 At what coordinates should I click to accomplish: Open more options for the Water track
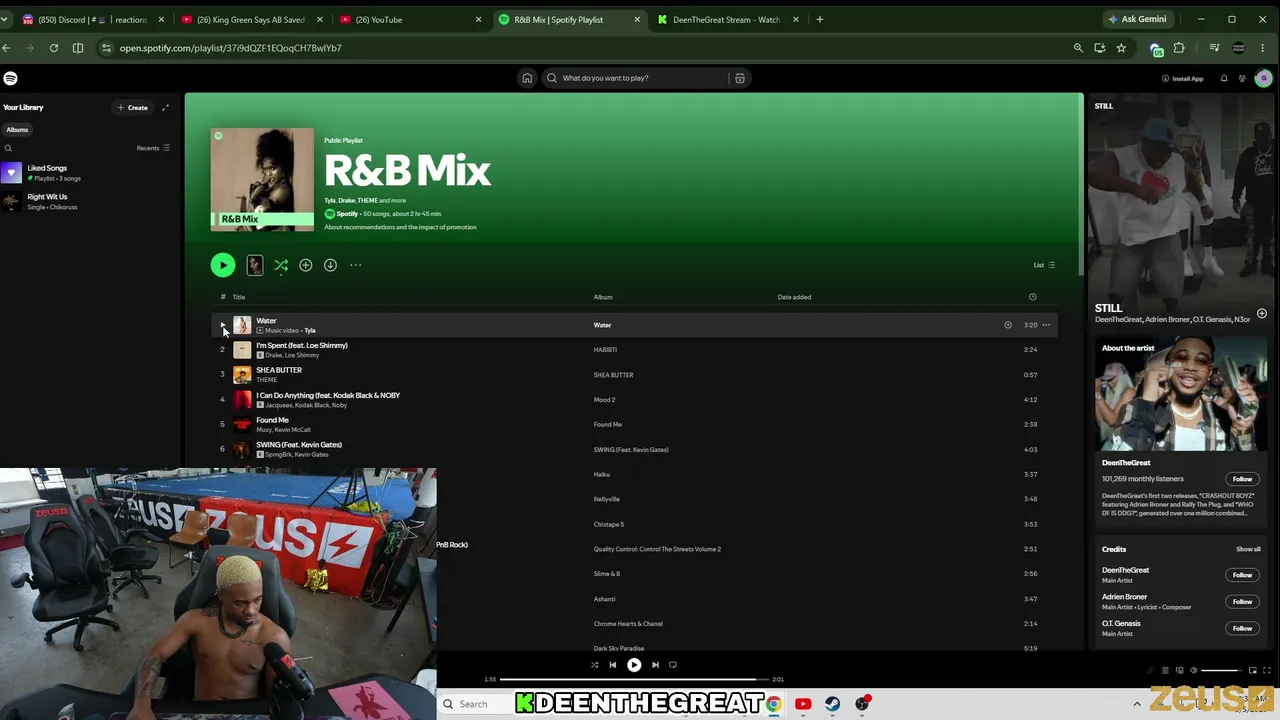1046,325
